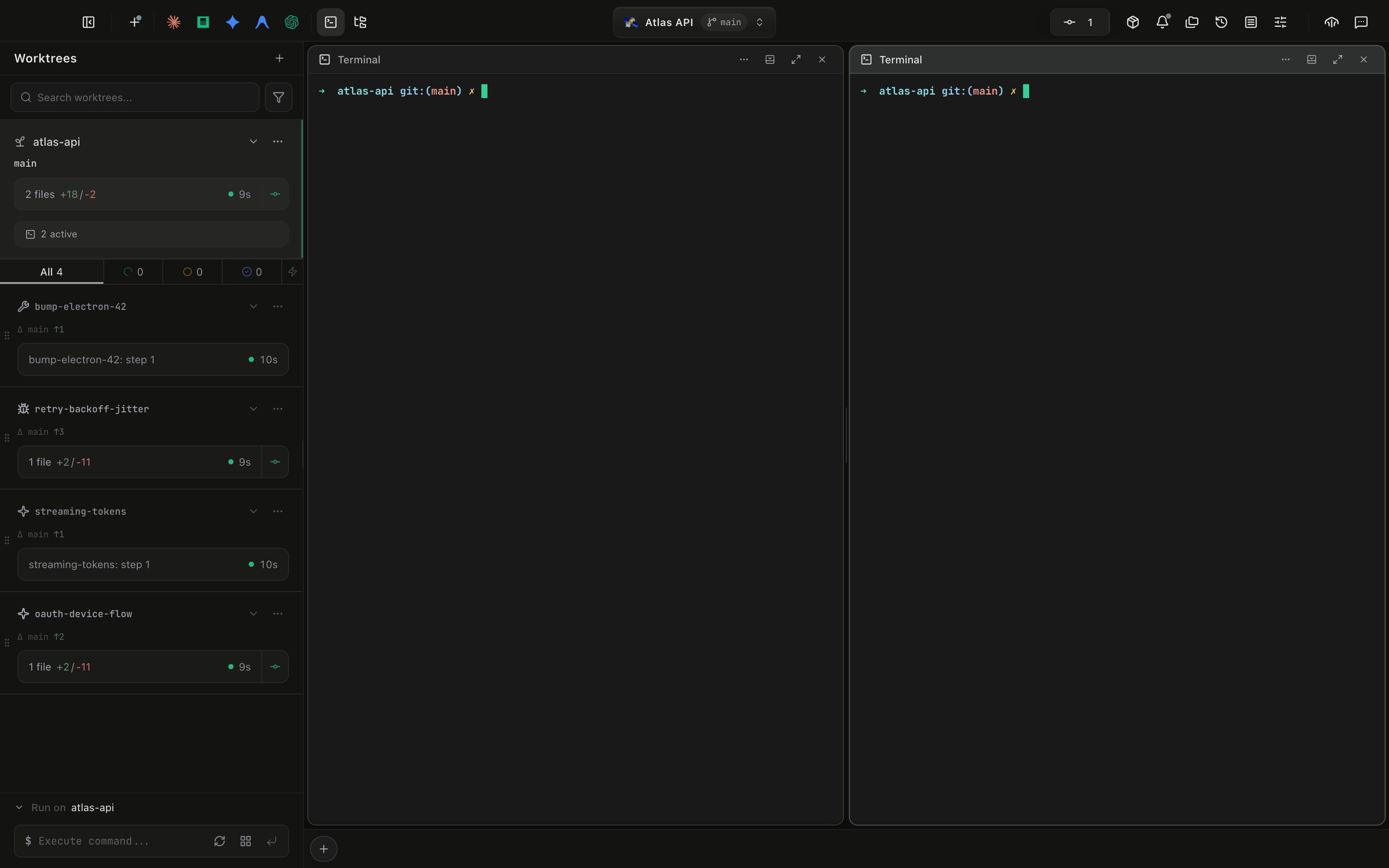This screenshot has width=1389, height=868.
Task: Open notifications bell
Action: click(1162, 23)
